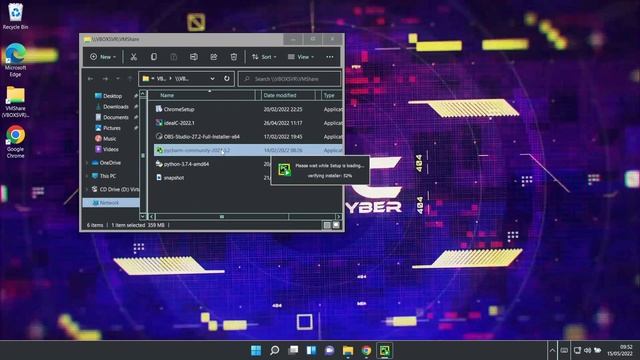The width and height of the screenshot is (640, 360).
Task: Click the Cut scissors icon in toolbar
Action: (x=133, y=57)
